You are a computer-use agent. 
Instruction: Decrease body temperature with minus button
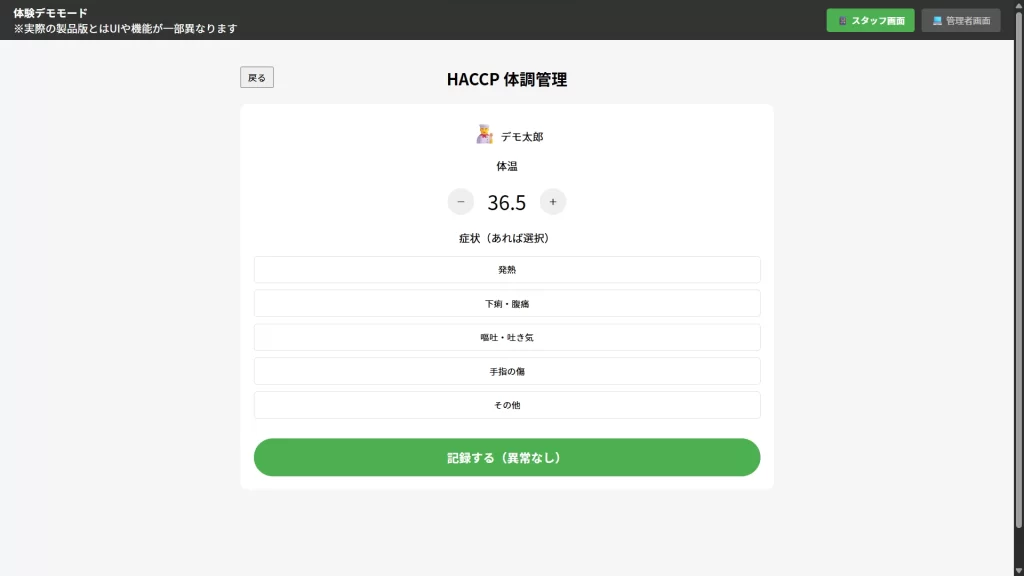coord(460,202)
